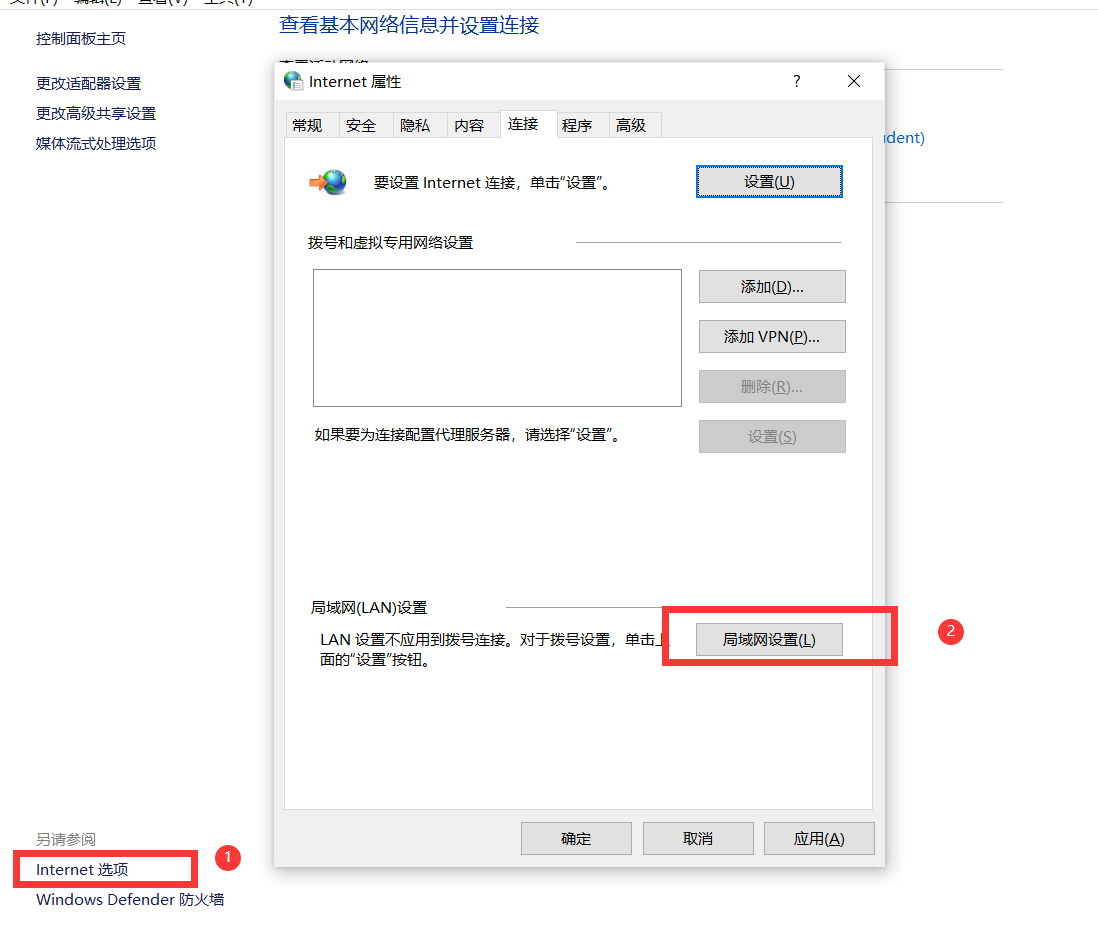Click the globe icon next to Internet connection text
Viewport: 1098px width, 926px height.
tap(329, 181)
